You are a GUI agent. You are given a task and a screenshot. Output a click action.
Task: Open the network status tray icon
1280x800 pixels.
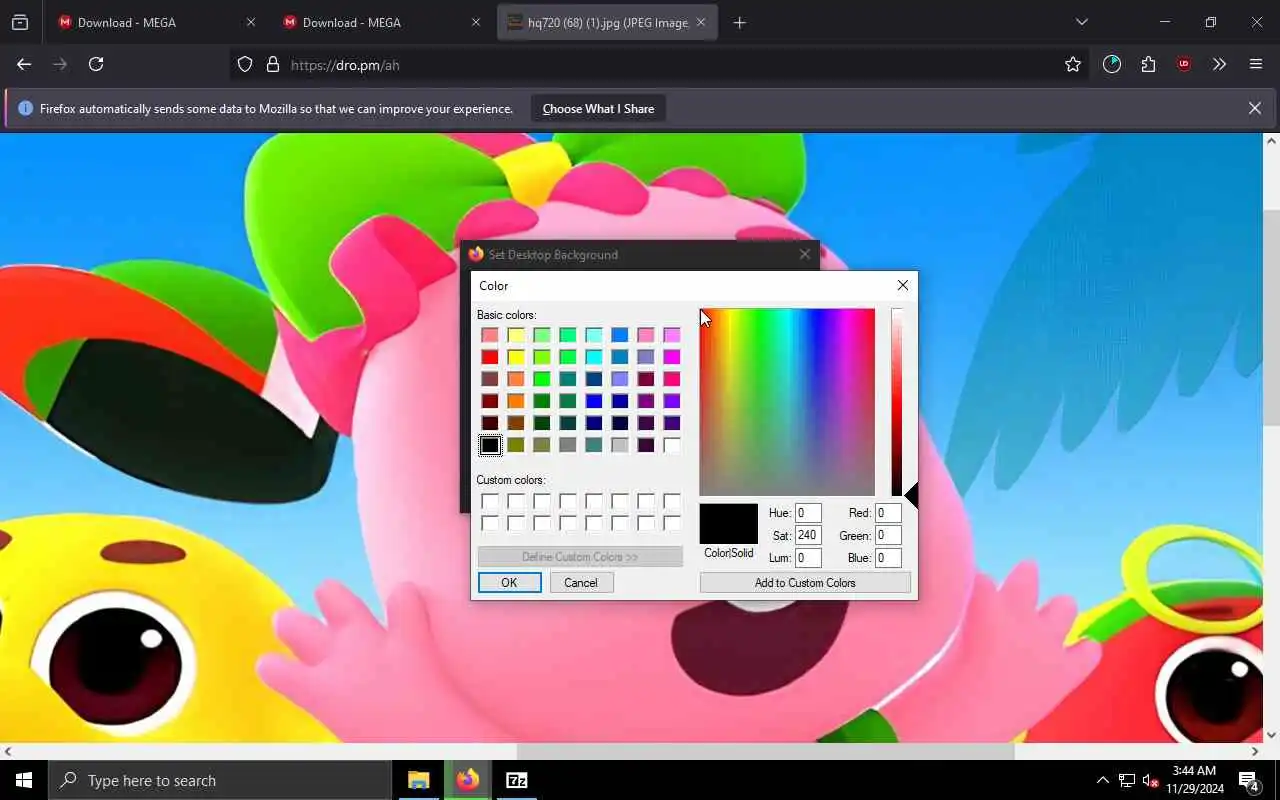coord(1126,780)
